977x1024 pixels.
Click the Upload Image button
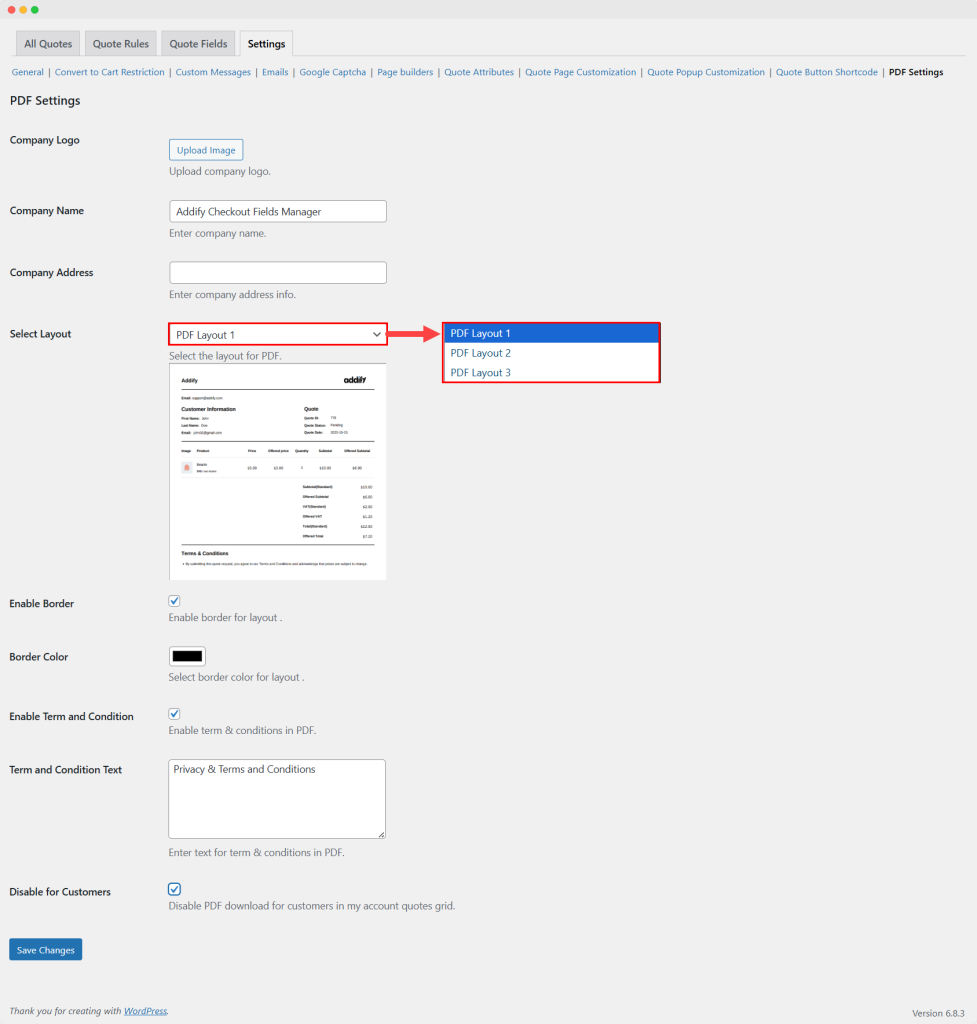(206, 150)
